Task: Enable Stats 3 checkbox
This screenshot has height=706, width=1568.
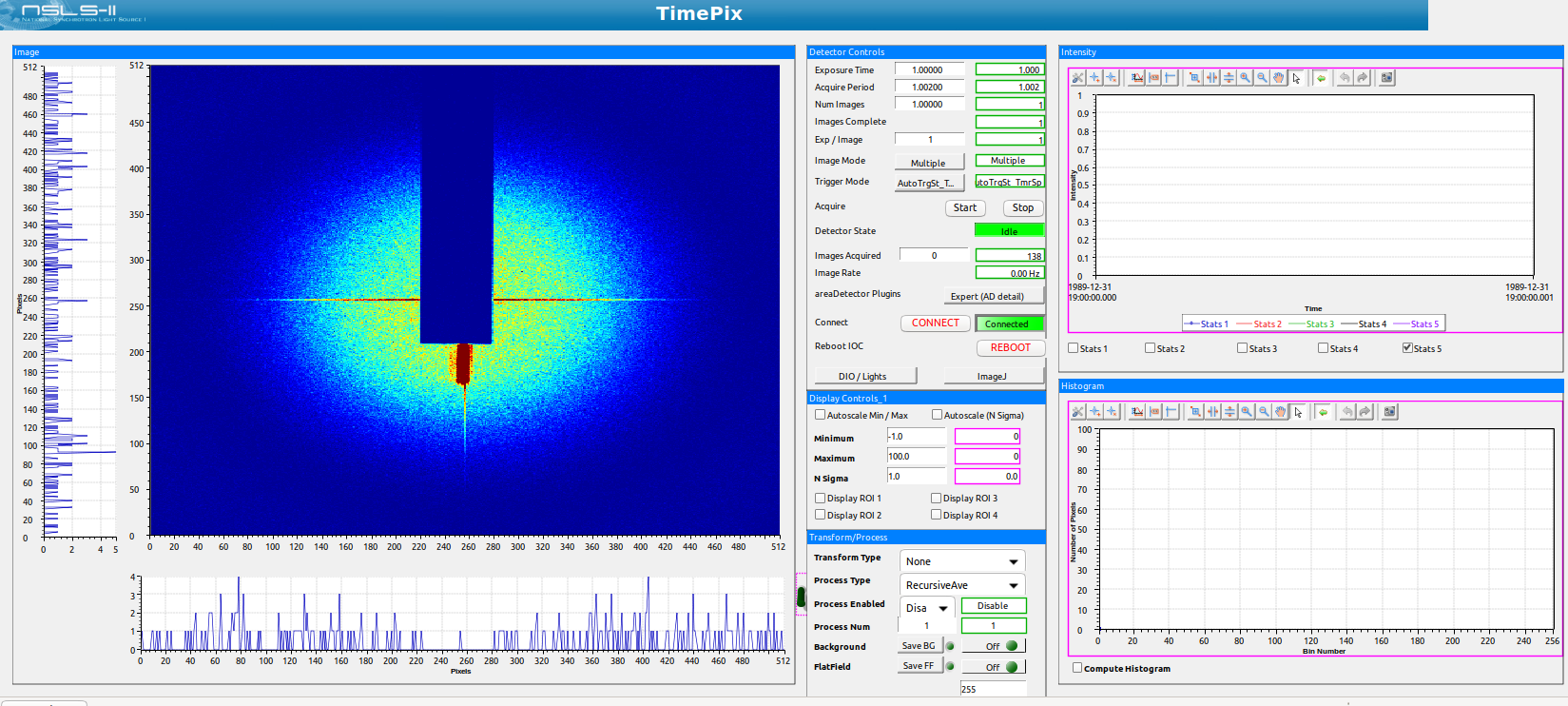Action: pyautogui.click(x=1242, y=348)
